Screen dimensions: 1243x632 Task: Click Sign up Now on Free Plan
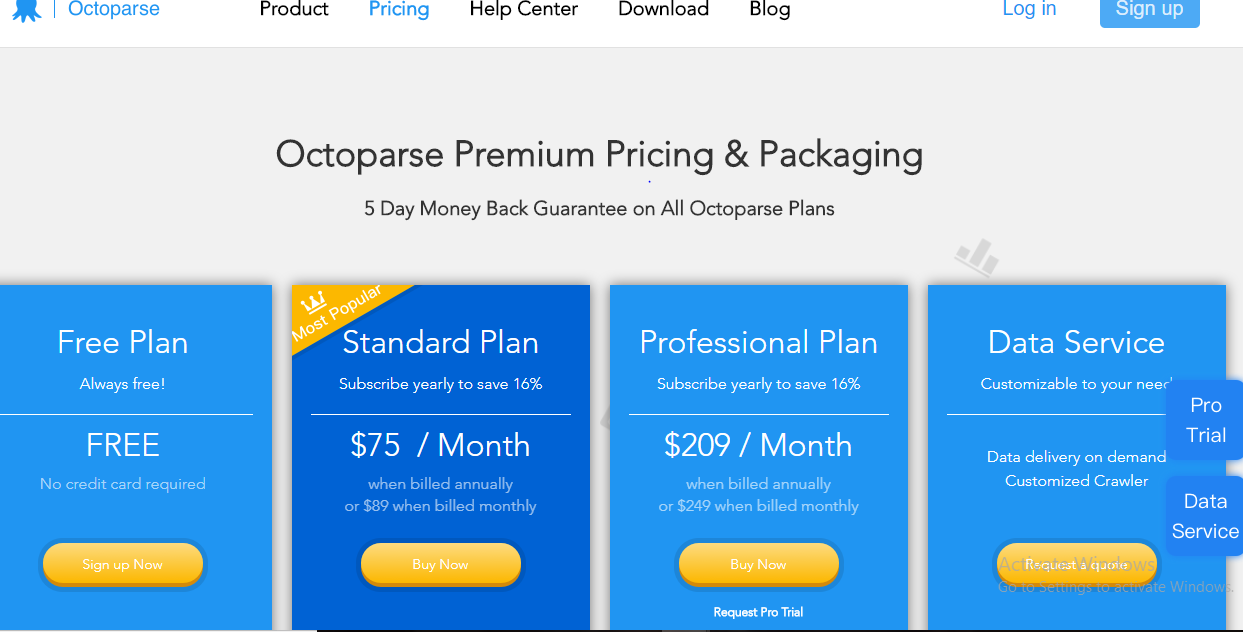click(123, 564)
